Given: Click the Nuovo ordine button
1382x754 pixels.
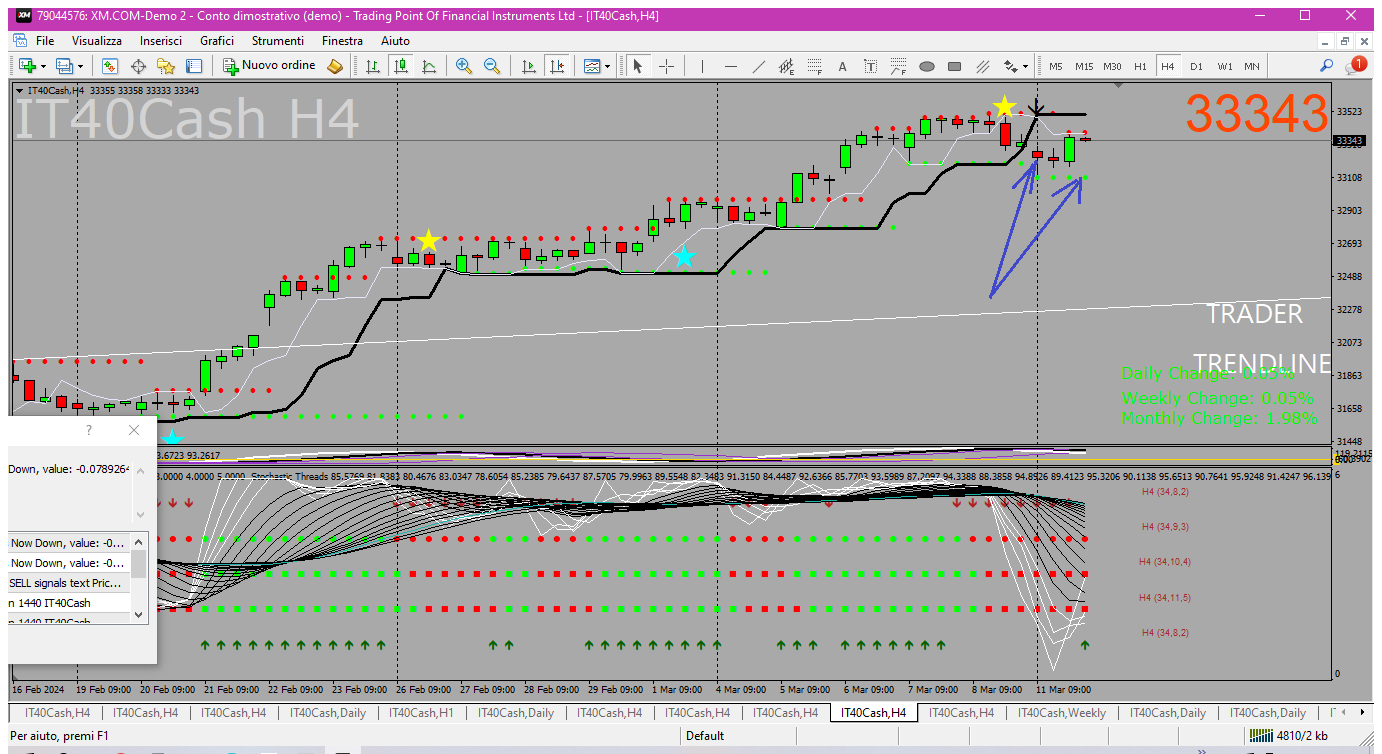Looking at the screenshot, I should [269, 66].
